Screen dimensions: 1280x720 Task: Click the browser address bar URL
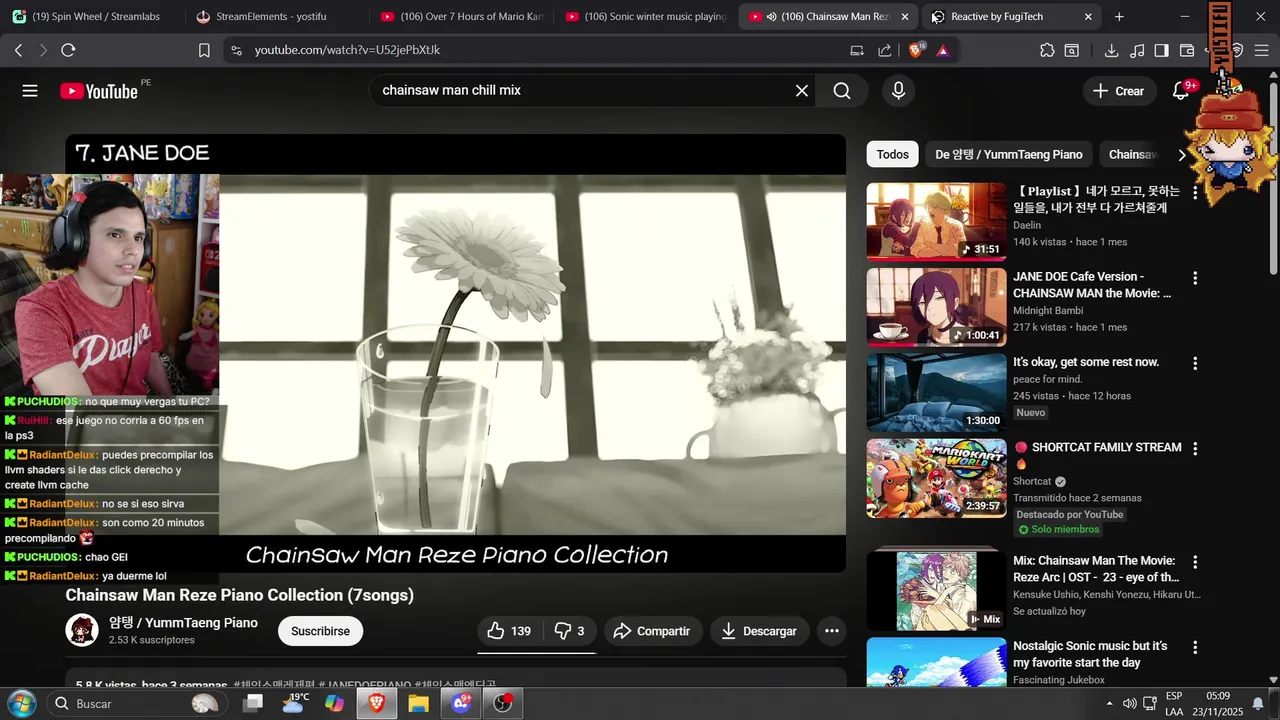coord(347,50)
